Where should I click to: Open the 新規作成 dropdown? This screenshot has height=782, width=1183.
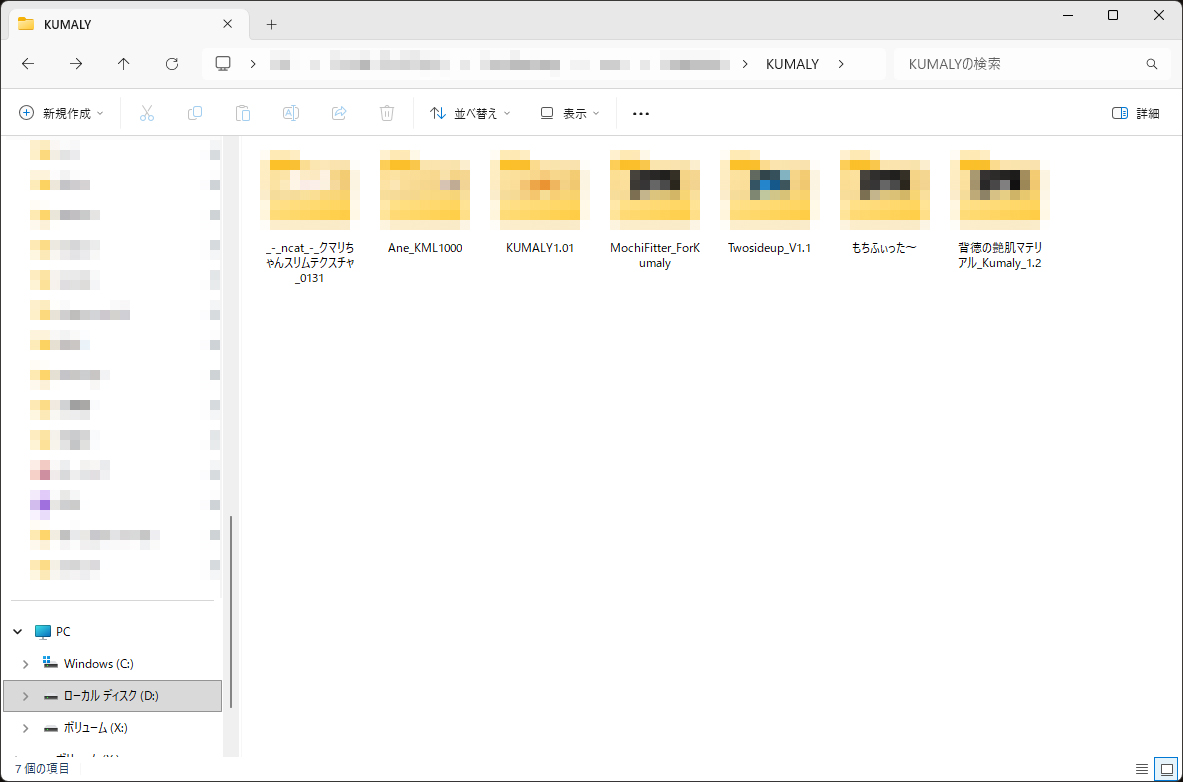pos(61,113)
